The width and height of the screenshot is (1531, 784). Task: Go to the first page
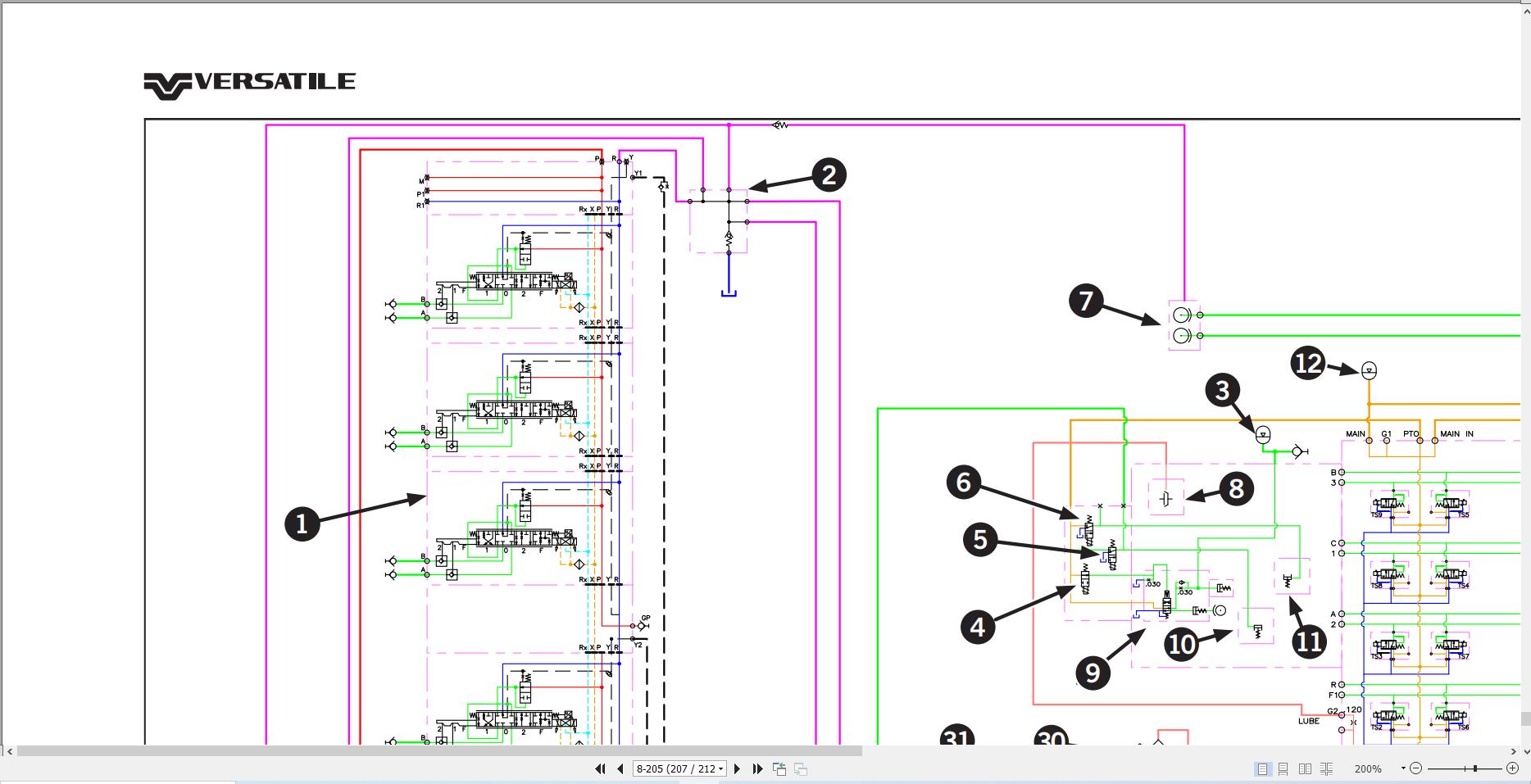(x=600, y=768)
